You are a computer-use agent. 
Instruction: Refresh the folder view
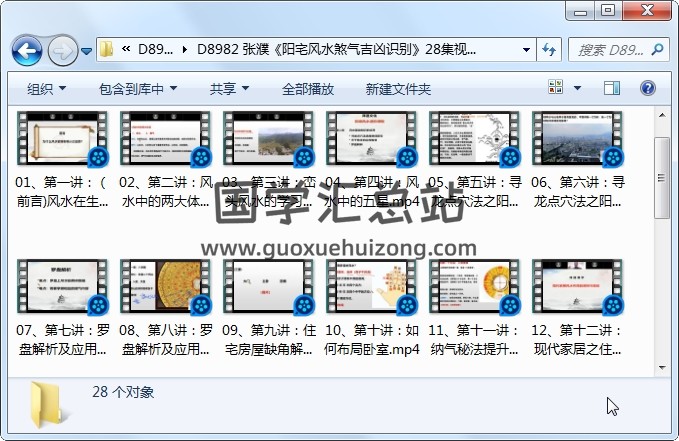pos(549,49)
